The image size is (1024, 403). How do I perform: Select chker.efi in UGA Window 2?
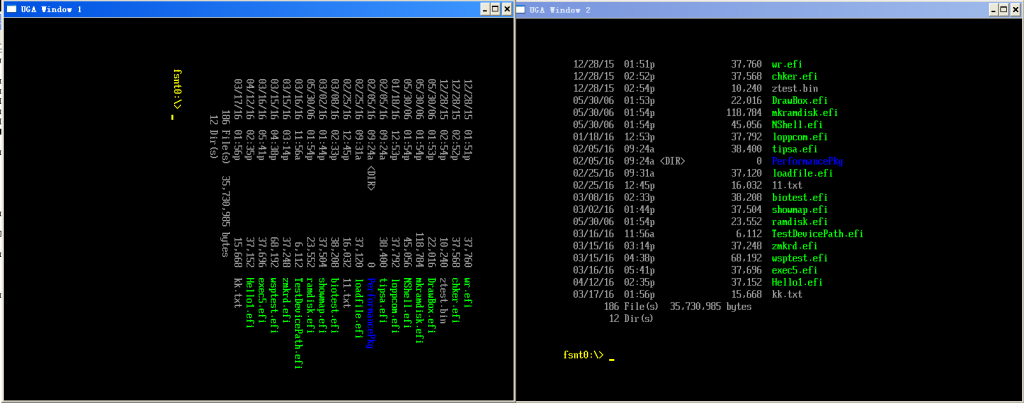click(x=794, y=76)
